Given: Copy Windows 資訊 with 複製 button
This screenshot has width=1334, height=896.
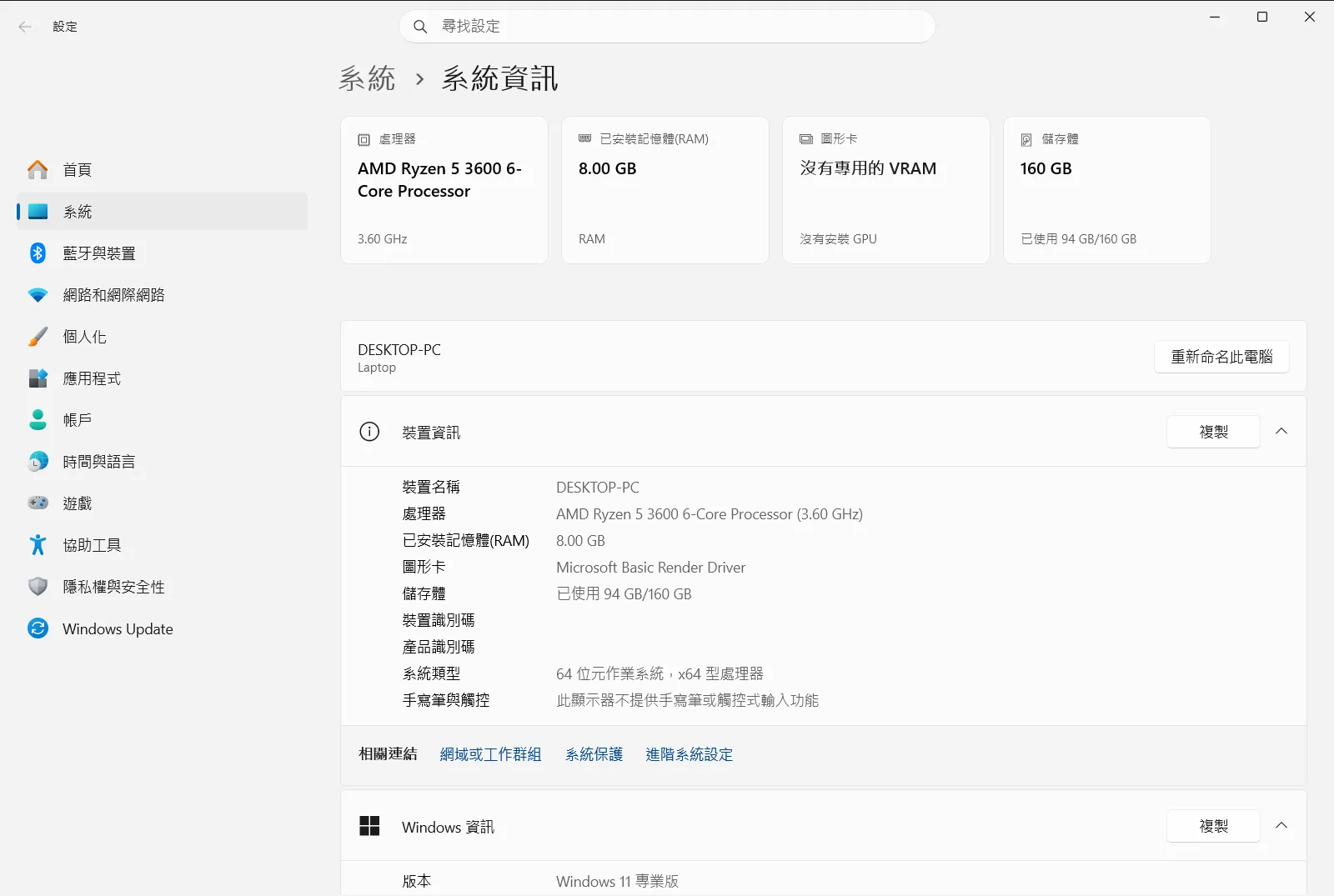Looking at the screenshot, I should click(1213, 826).
